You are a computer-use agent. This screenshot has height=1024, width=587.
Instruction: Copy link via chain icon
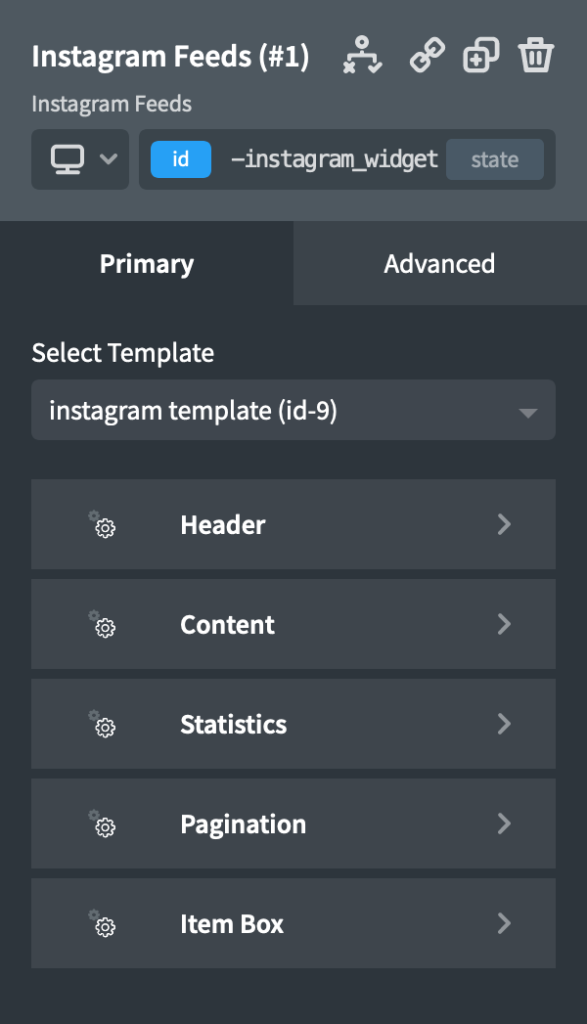point(427,55)
